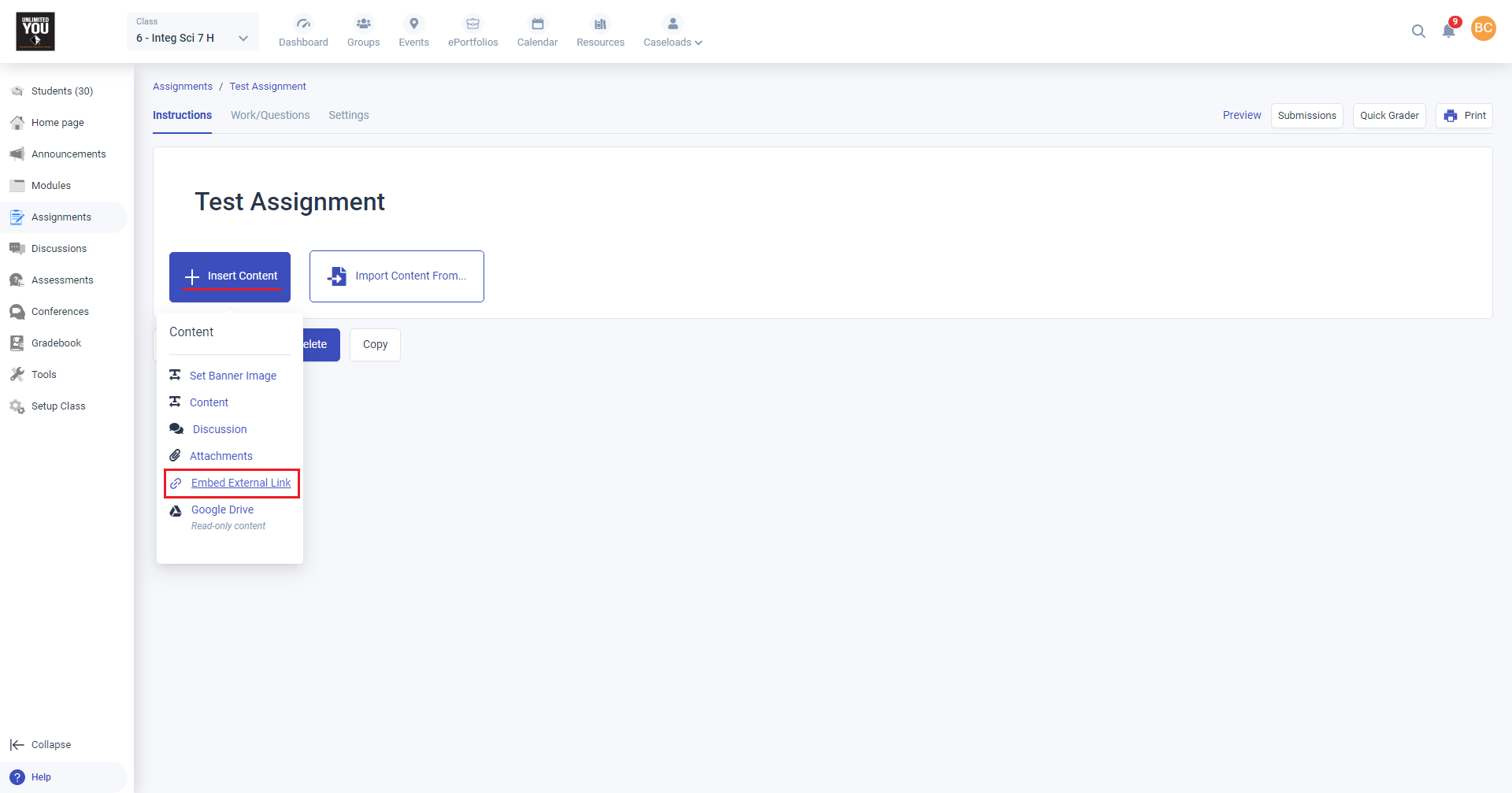Click the Test Assignment title heading
The image size is (1512, 793).
click(290, 202)
